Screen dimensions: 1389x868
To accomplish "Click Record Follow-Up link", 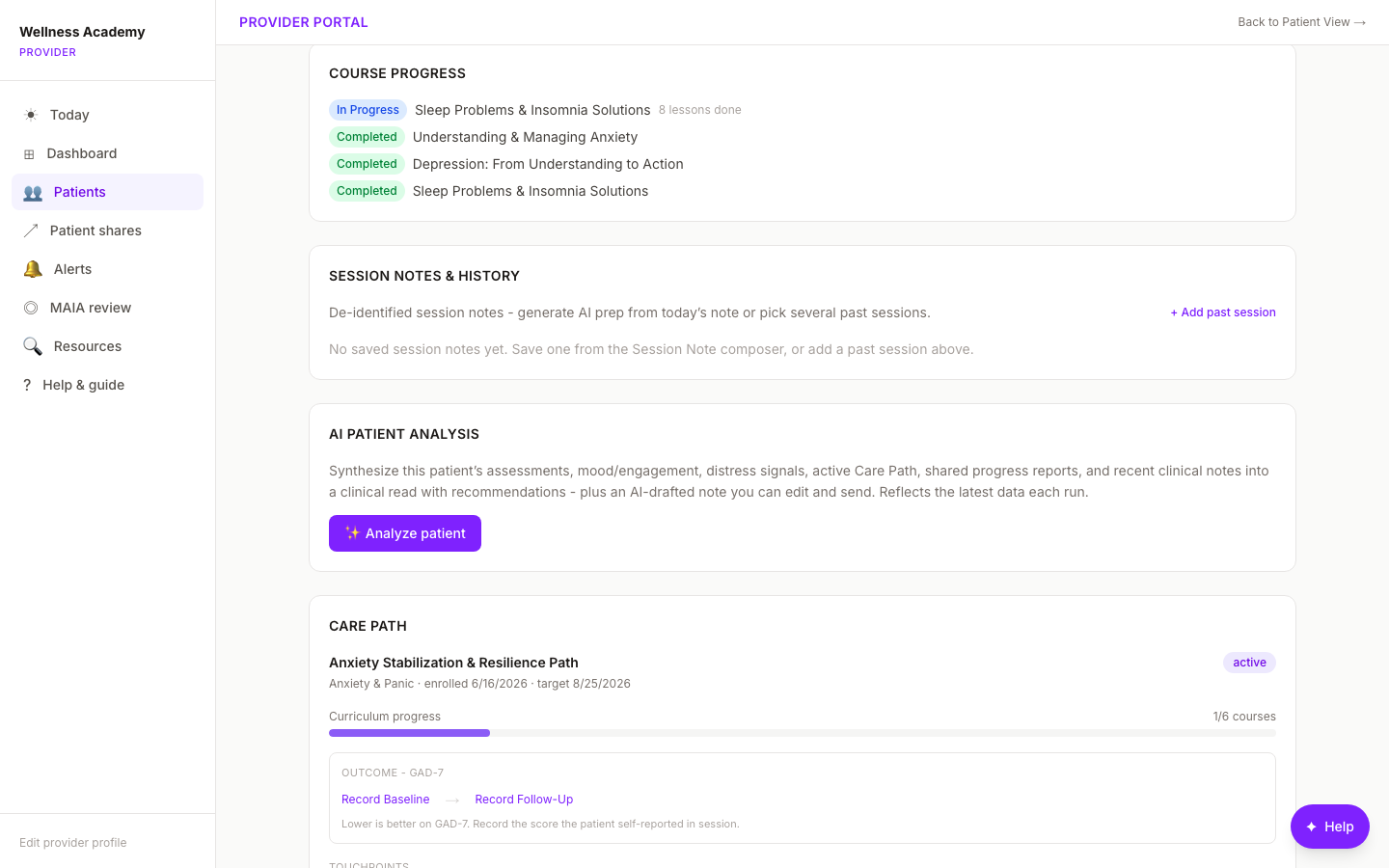I will [524, 800].
